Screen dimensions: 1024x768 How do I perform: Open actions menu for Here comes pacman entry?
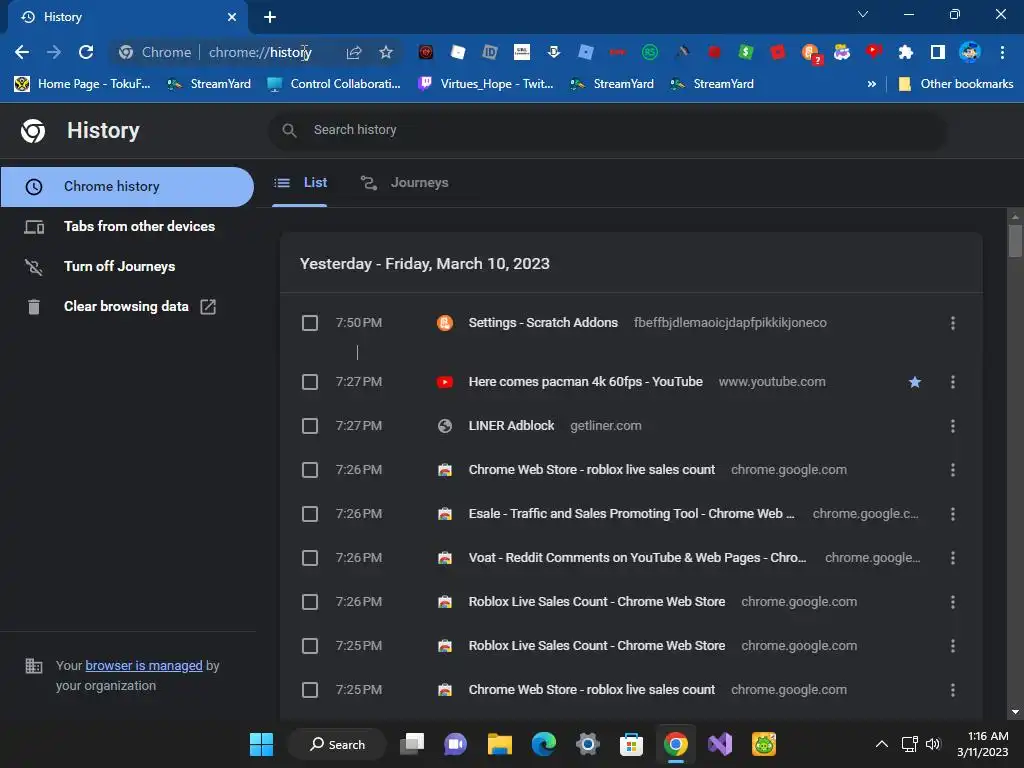click(953, 381)
